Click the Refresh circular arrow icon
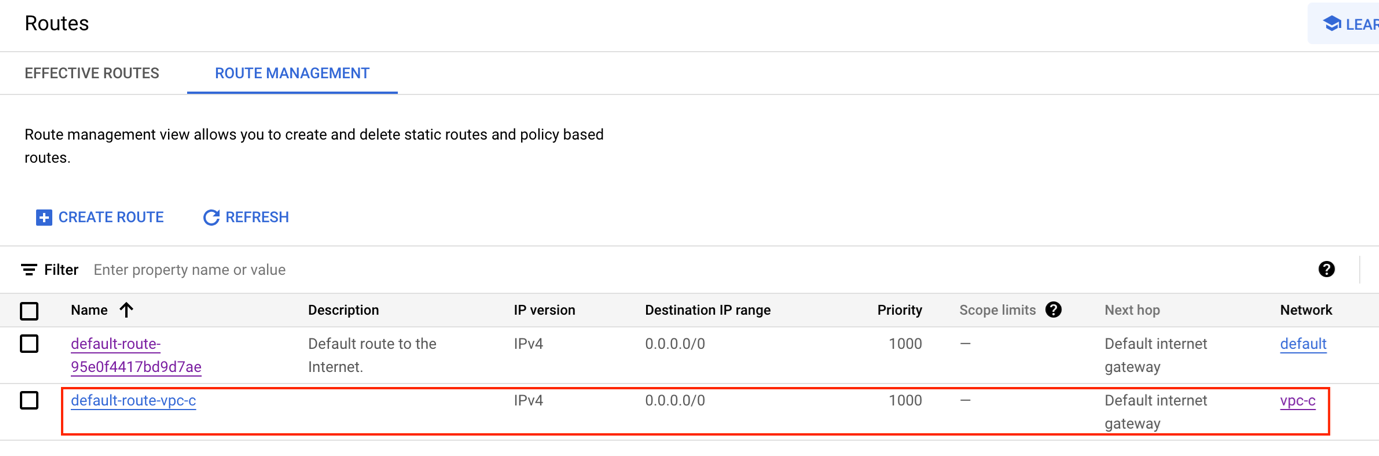This screenshot has height=456, width=1379. pyautogui.click(x=211, y=218)
